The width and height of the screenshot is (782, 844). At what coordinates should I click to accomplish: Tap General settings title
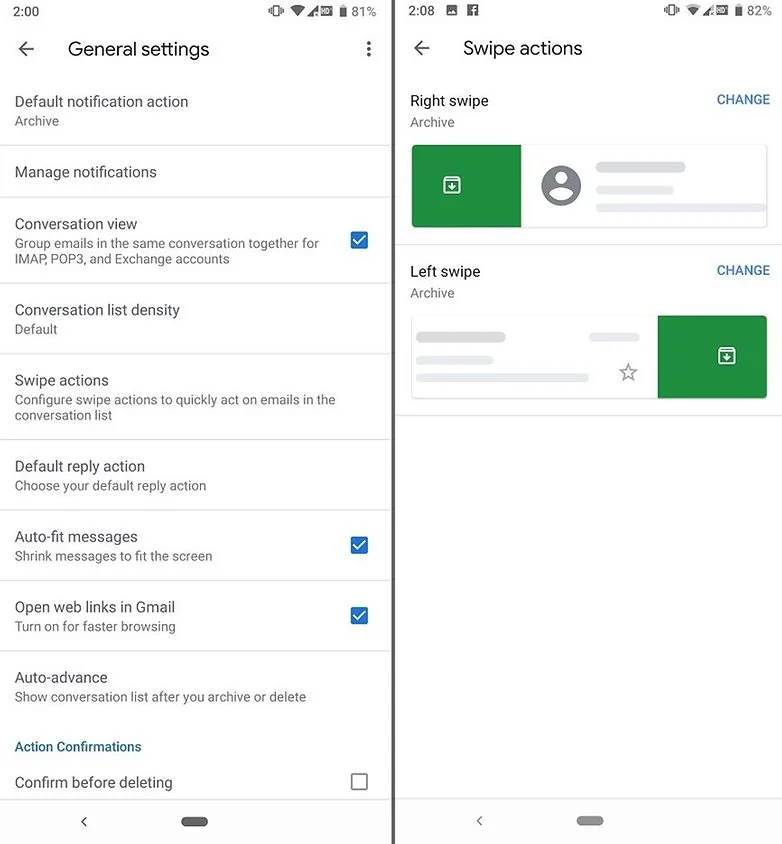click(x=138, y=49)
